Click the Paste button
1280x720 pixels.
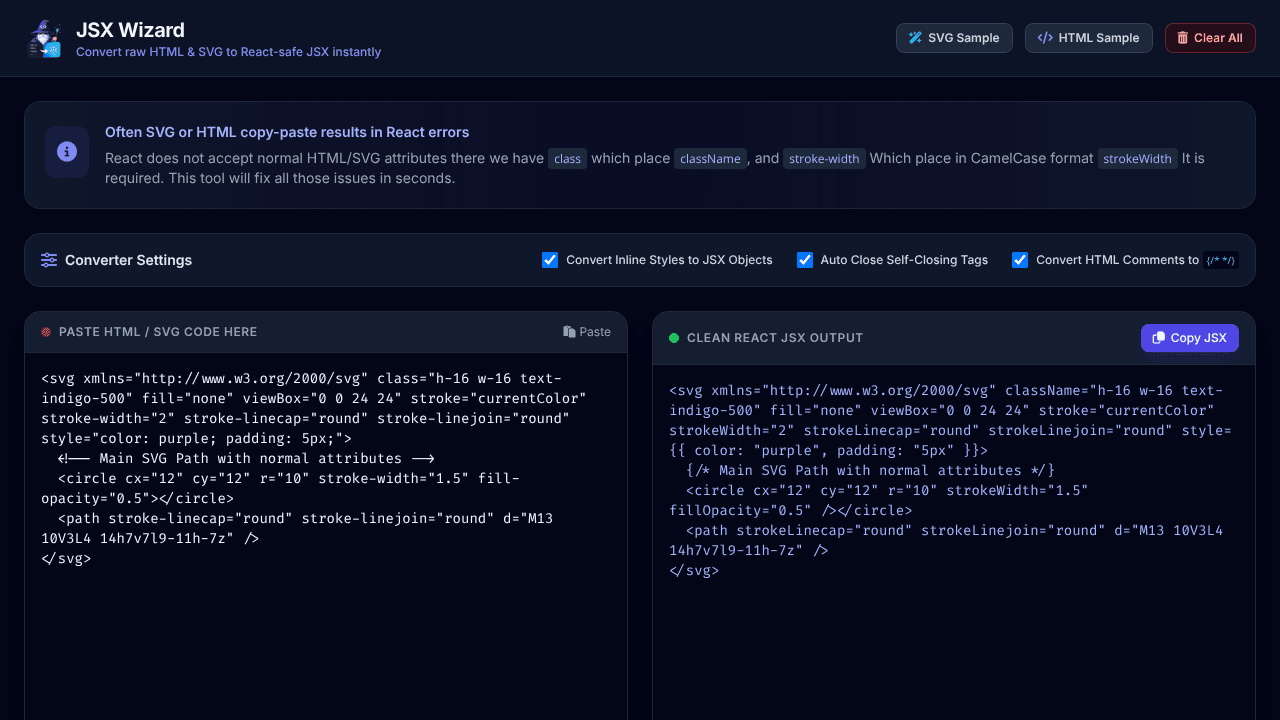coord(587,332)
